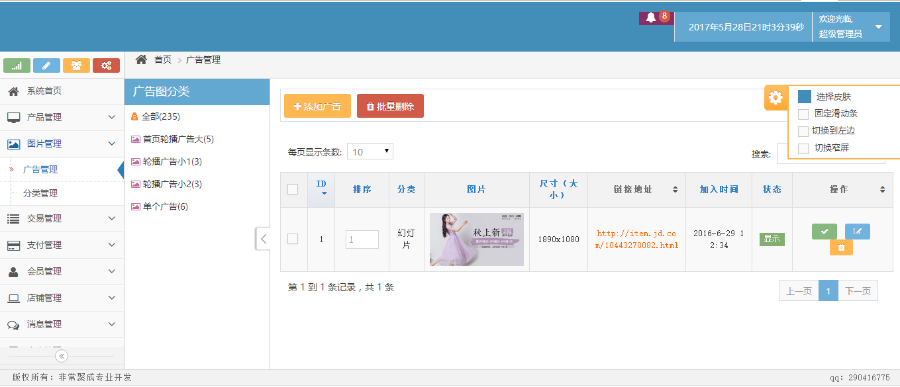The height and width of the screenshot is (387, 900).
Task: Collapse the category panel with left chevron
Action: (262, 239)
